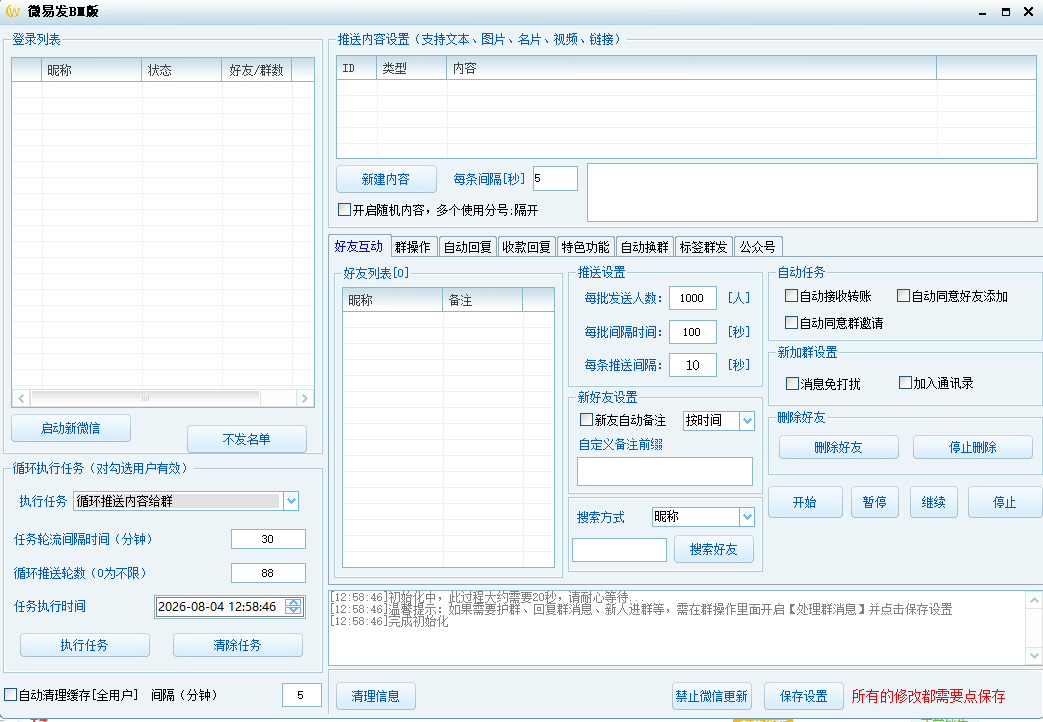
Task: Click the 清理信息 button
Action: point(376,696)
